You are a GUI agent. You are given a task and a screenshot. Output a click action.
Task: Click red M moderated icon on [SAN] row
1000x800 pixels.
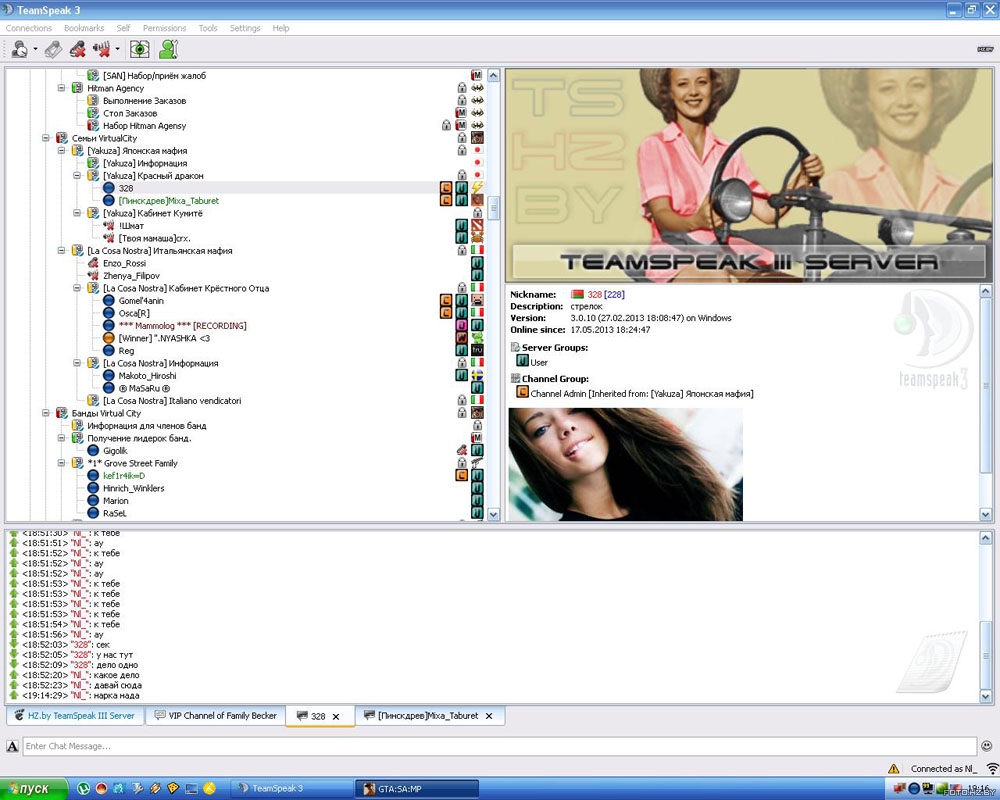pyautogui.click(x=477, y=75)
